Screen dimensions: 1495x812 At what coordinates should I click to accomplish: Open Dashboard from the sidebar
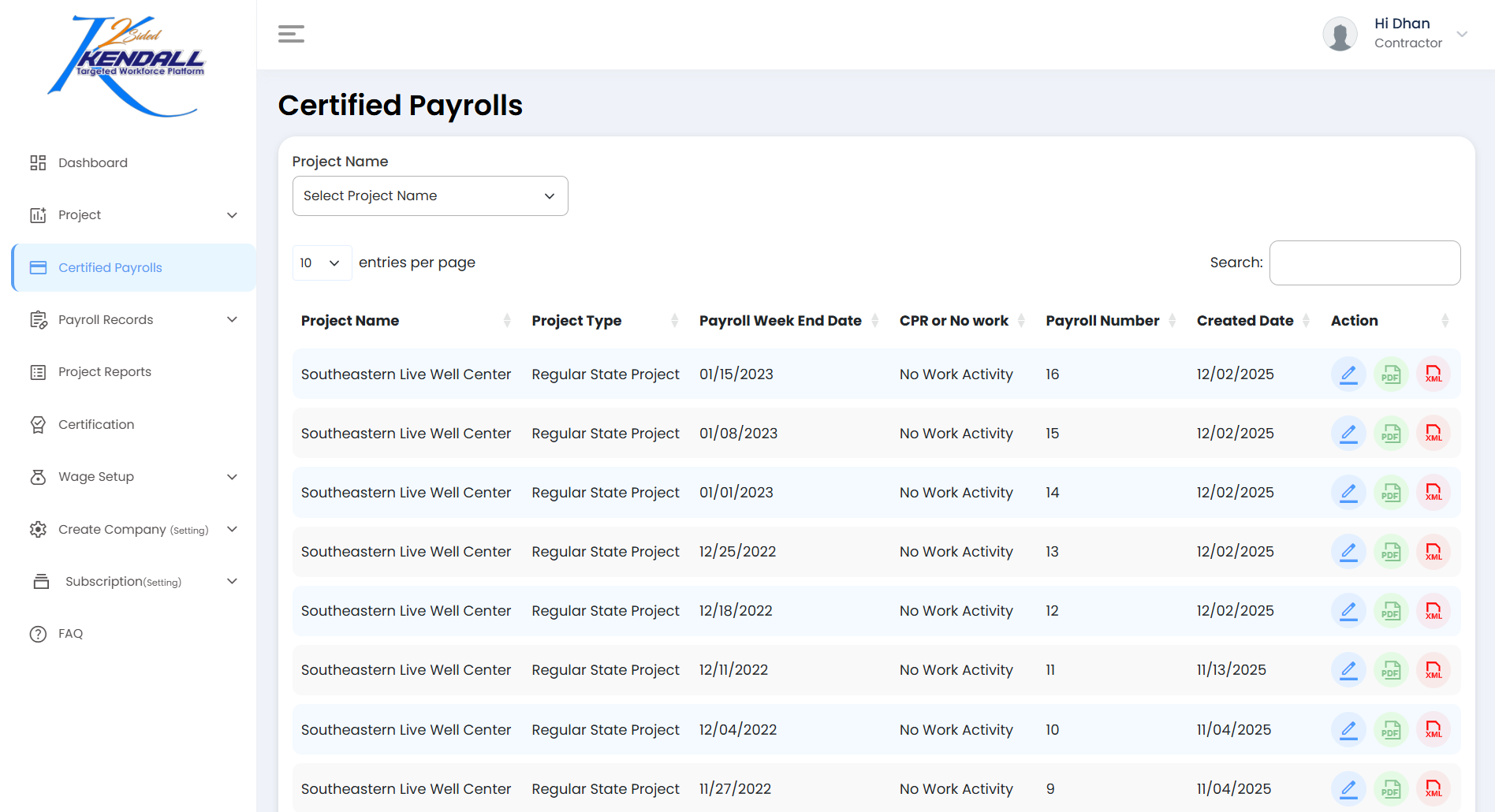coord(92,163)
